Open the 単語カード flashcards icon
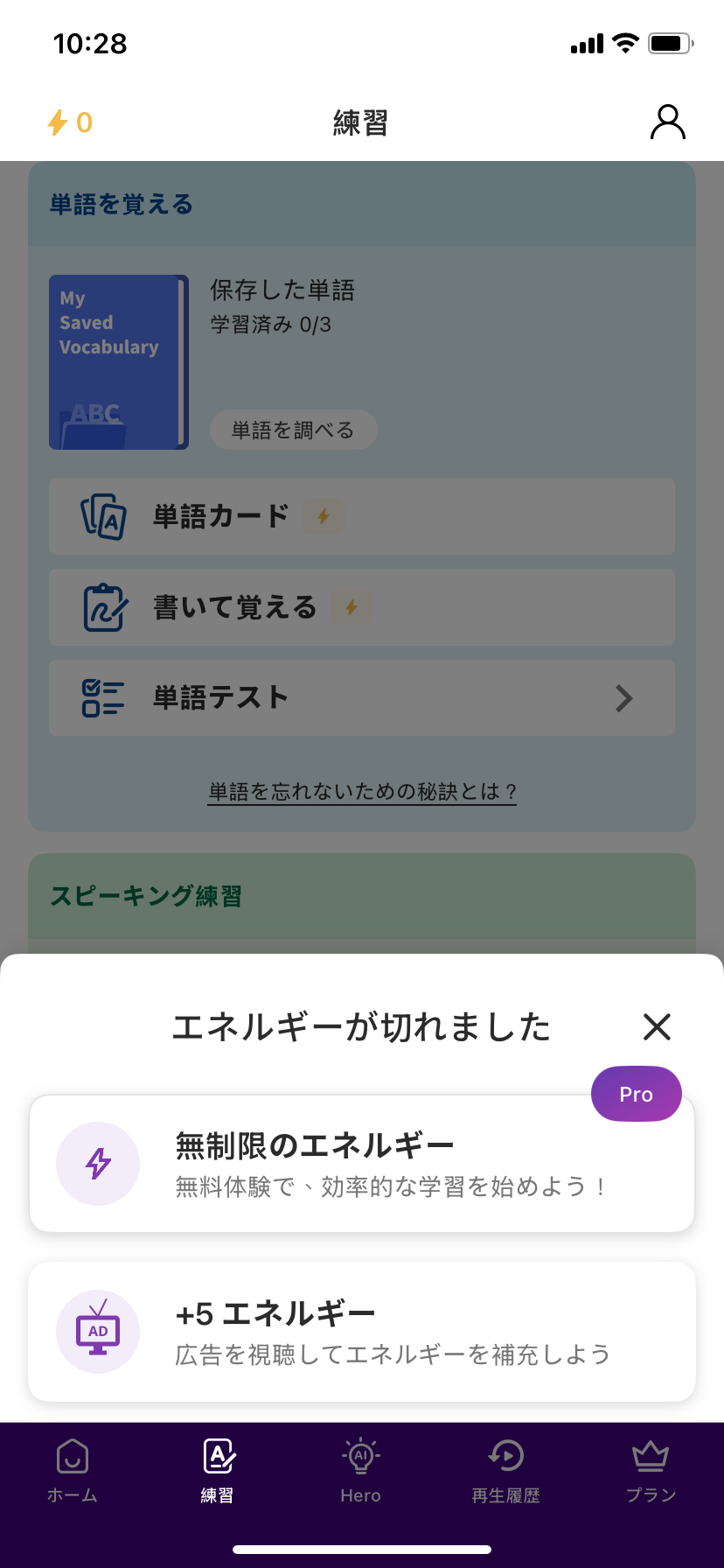Screen dimensions: 724x1568 [x=104, y=516]
